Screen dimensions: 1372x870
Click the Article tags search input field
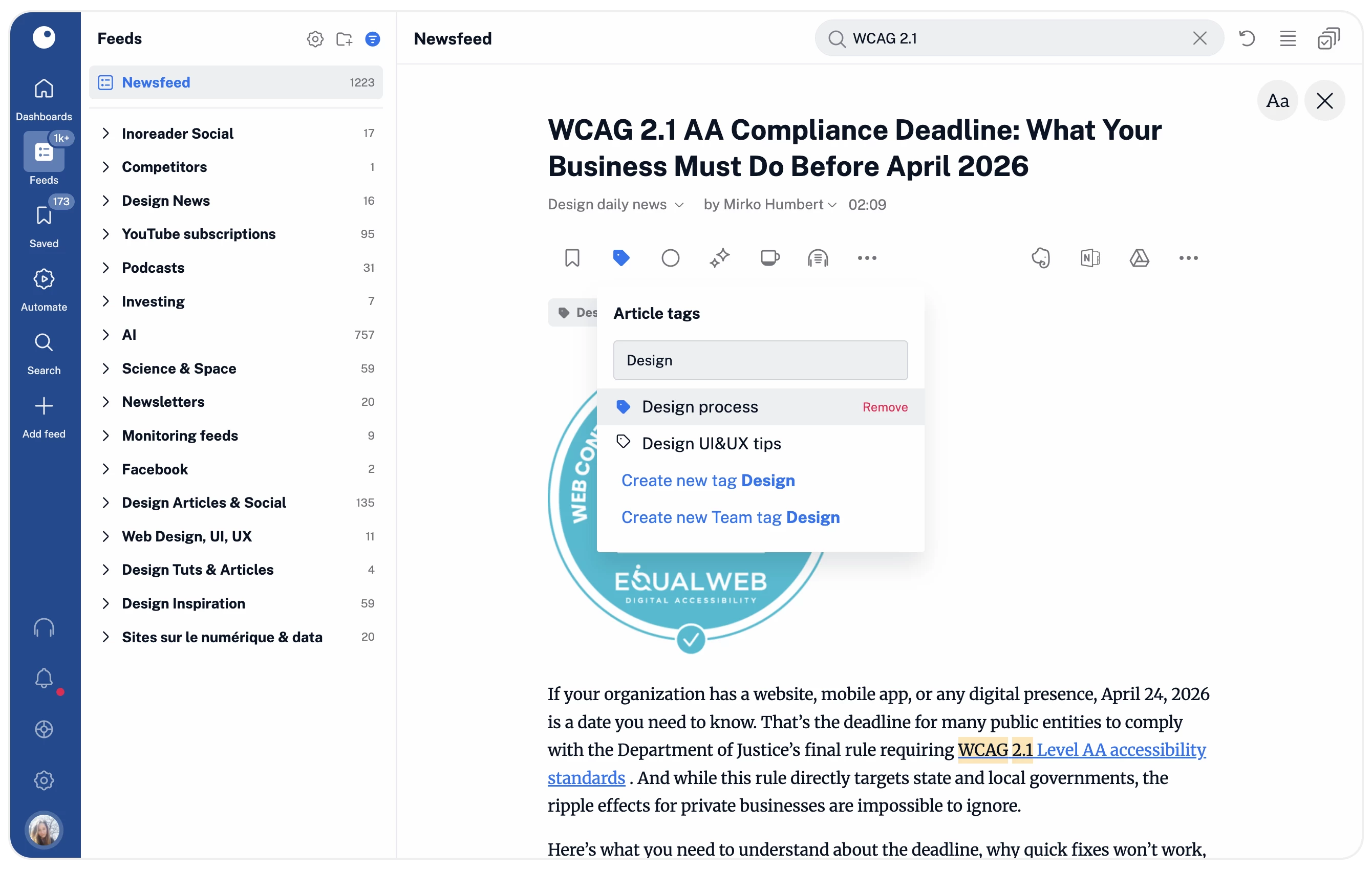point(760,360)
